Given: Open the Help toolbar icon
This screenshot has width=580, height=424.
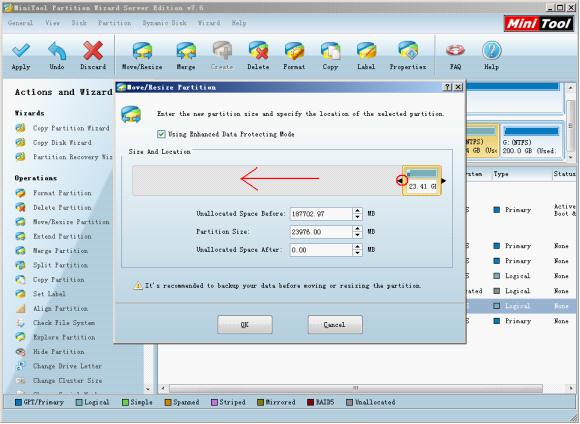Looking at the screenshot, I should coord(492,51).
